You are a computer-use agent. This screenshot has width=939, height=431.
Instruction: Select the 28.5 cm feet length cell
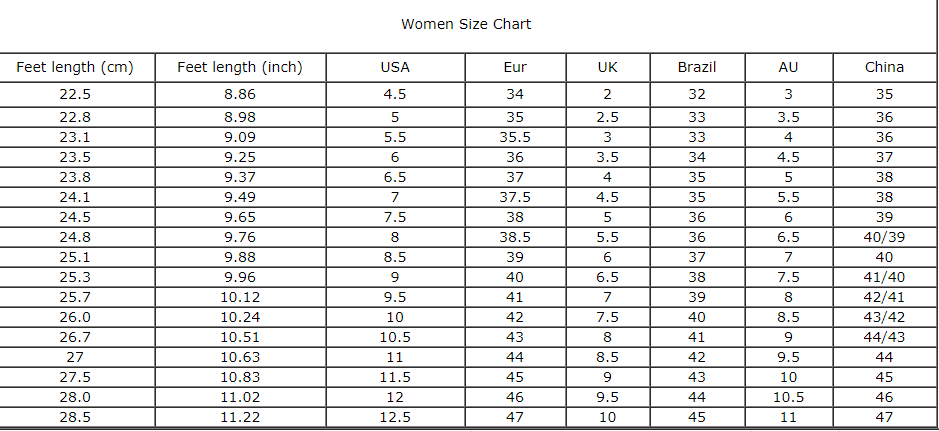click(74, 417)
